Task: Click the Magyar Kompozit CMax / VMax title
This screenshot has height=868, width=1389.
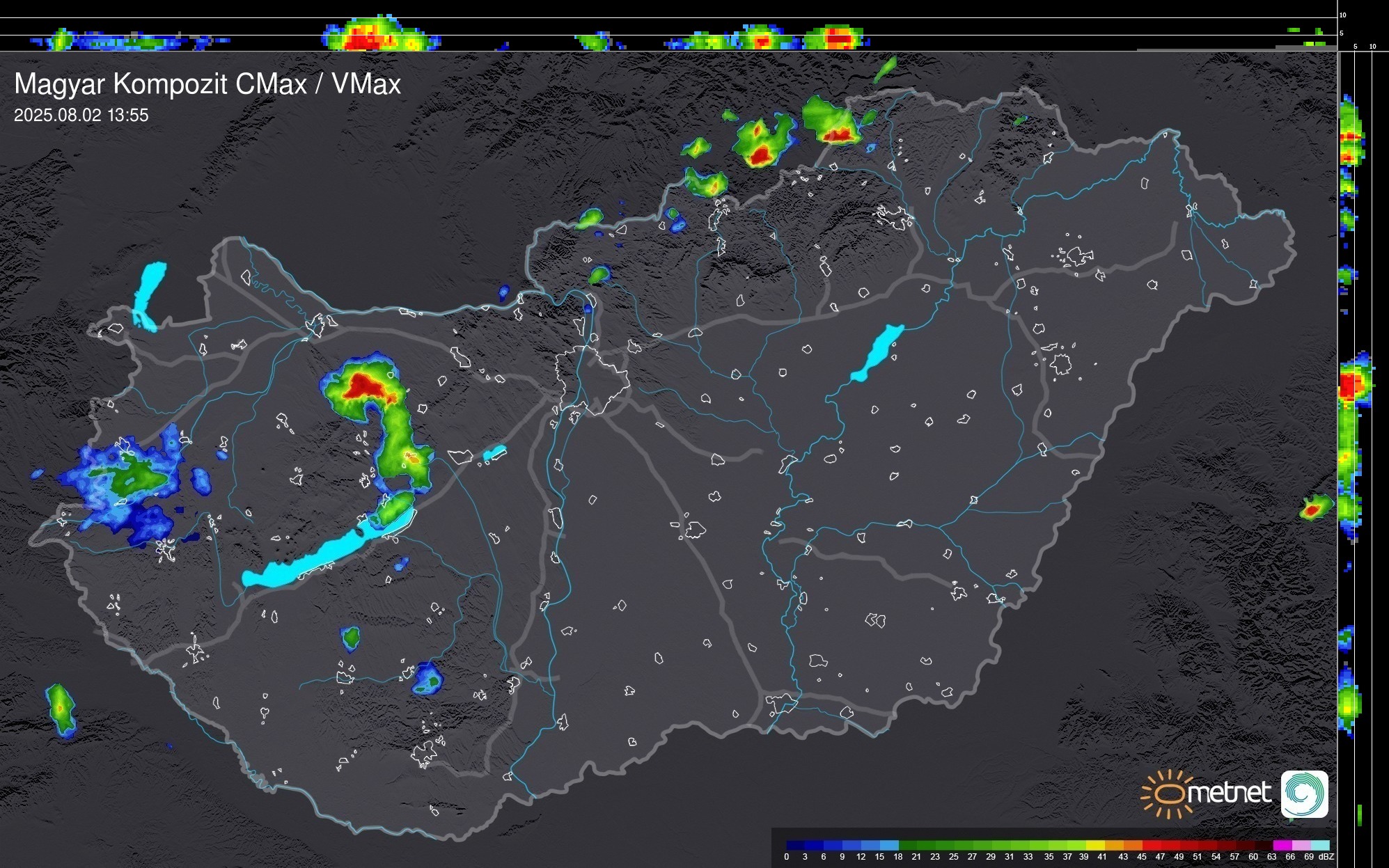Action: (207, 84)
